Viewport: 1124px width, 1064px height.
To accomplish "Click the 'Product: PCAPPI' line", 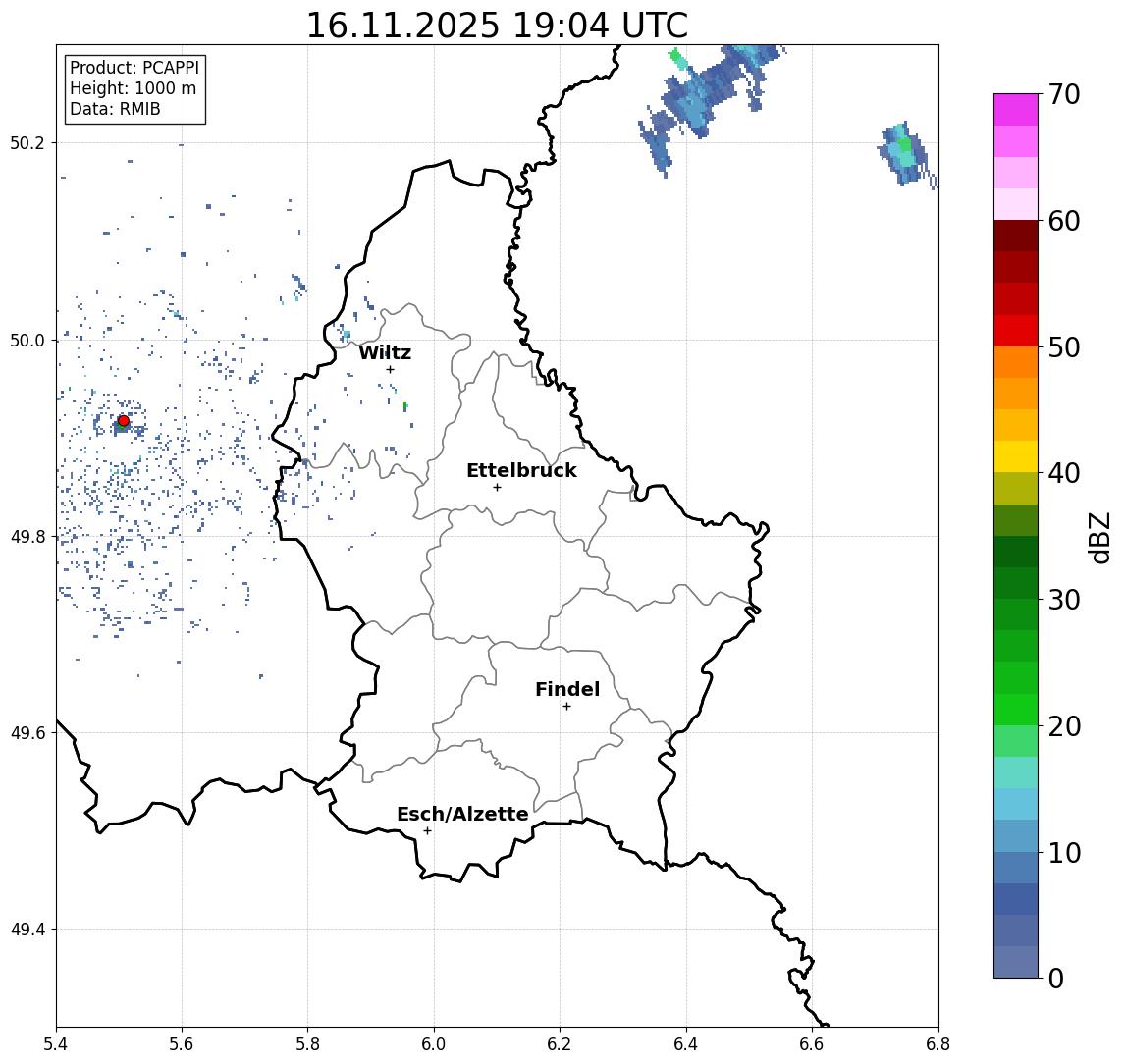I will tap(134, 68).
